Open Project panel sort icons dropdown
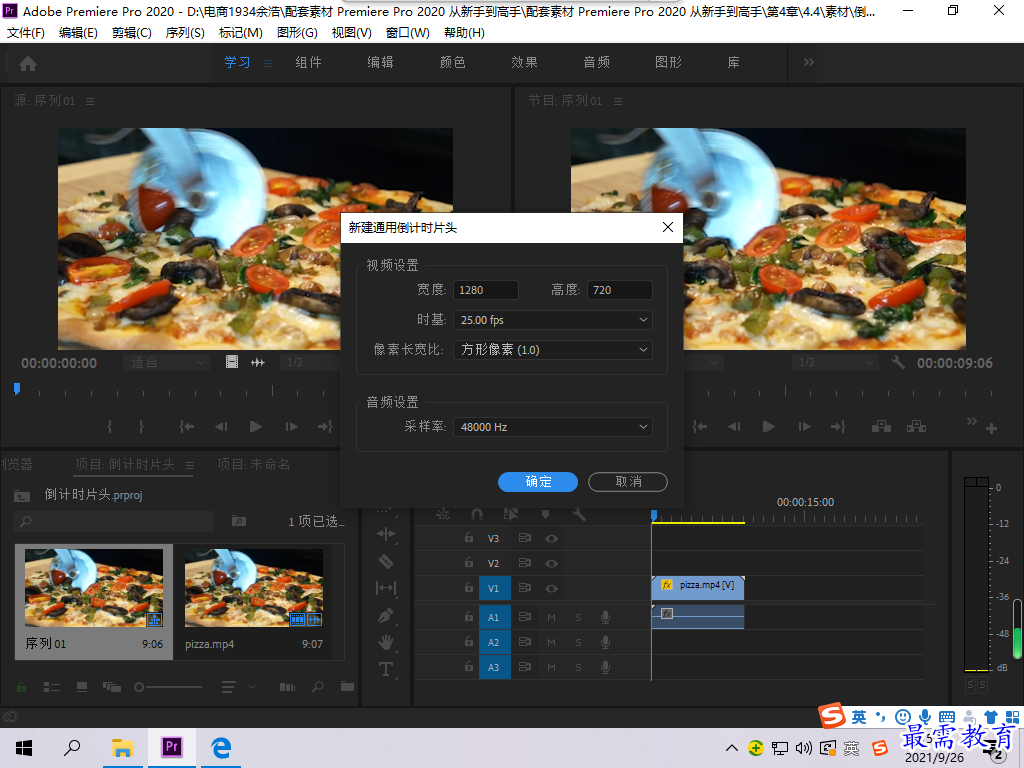This screenshot has width=1024, height=768. 237,687
